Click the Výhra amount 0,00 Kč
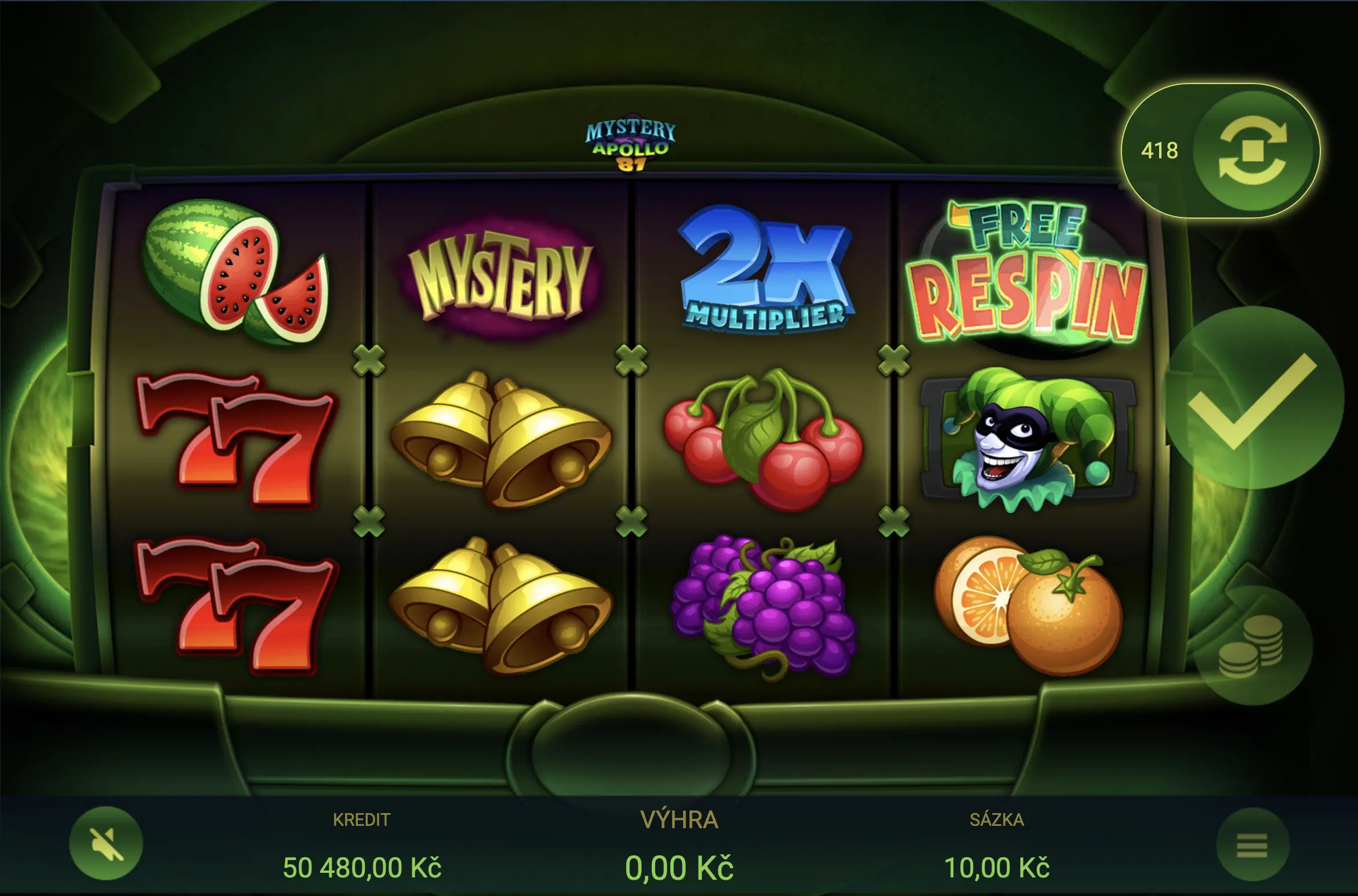The image size is (1358, 896). [679, 868]
